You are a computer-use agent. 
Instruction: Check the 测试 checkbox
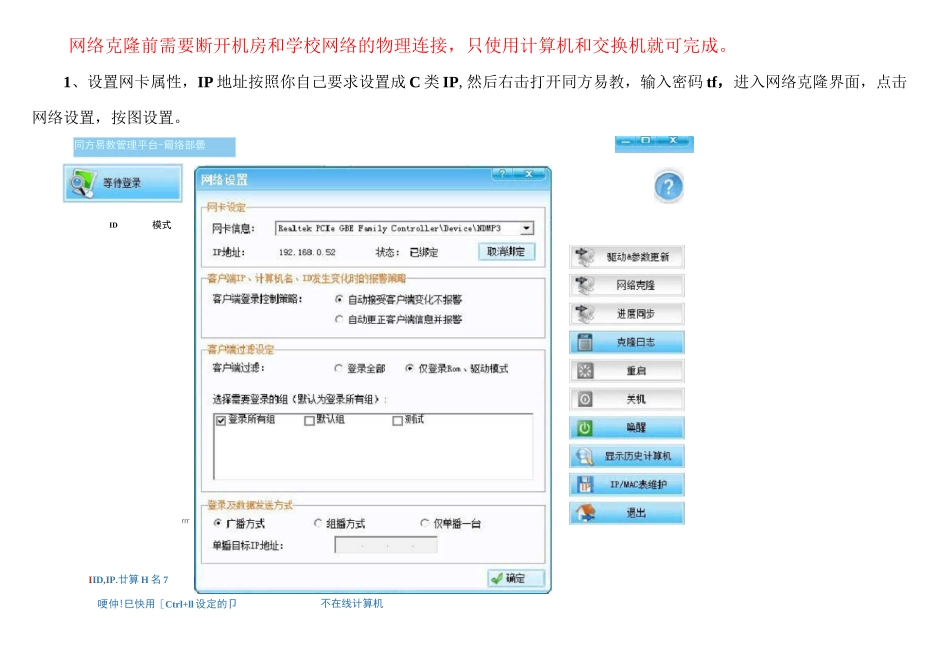click(397, 421)
